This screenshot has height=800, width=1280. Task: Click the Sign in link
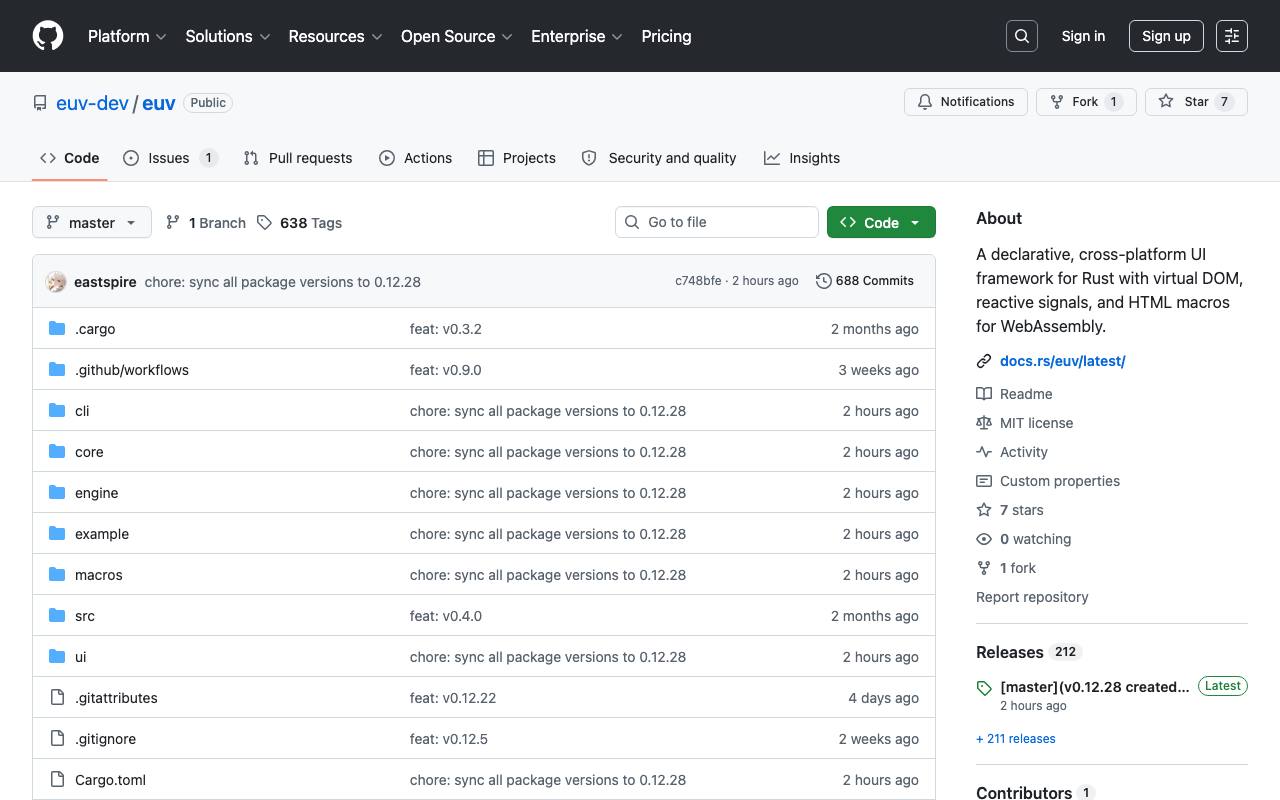1083,36
